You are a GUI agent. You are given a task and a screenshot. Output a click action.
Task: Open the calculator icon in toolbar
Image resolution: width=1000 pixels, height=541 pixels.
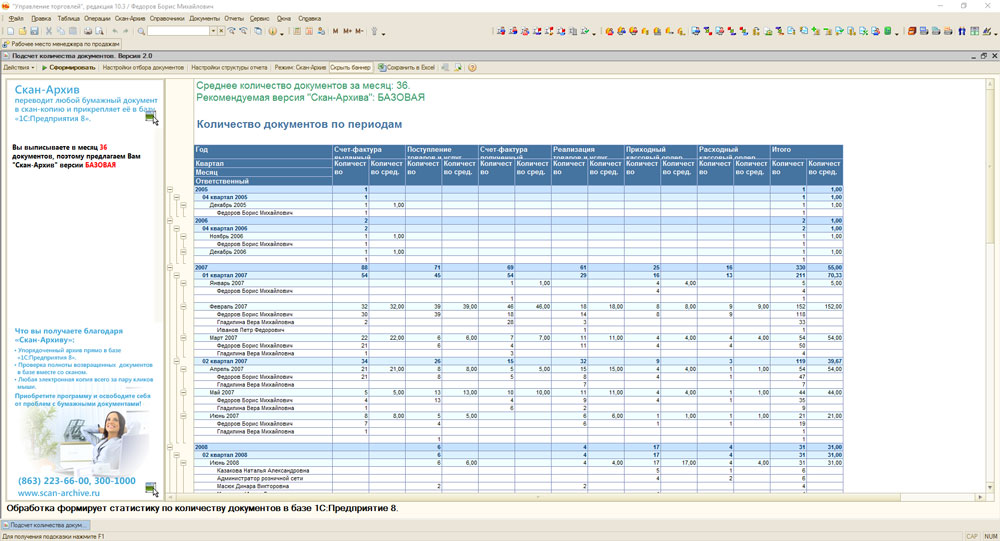click(296, 31)
